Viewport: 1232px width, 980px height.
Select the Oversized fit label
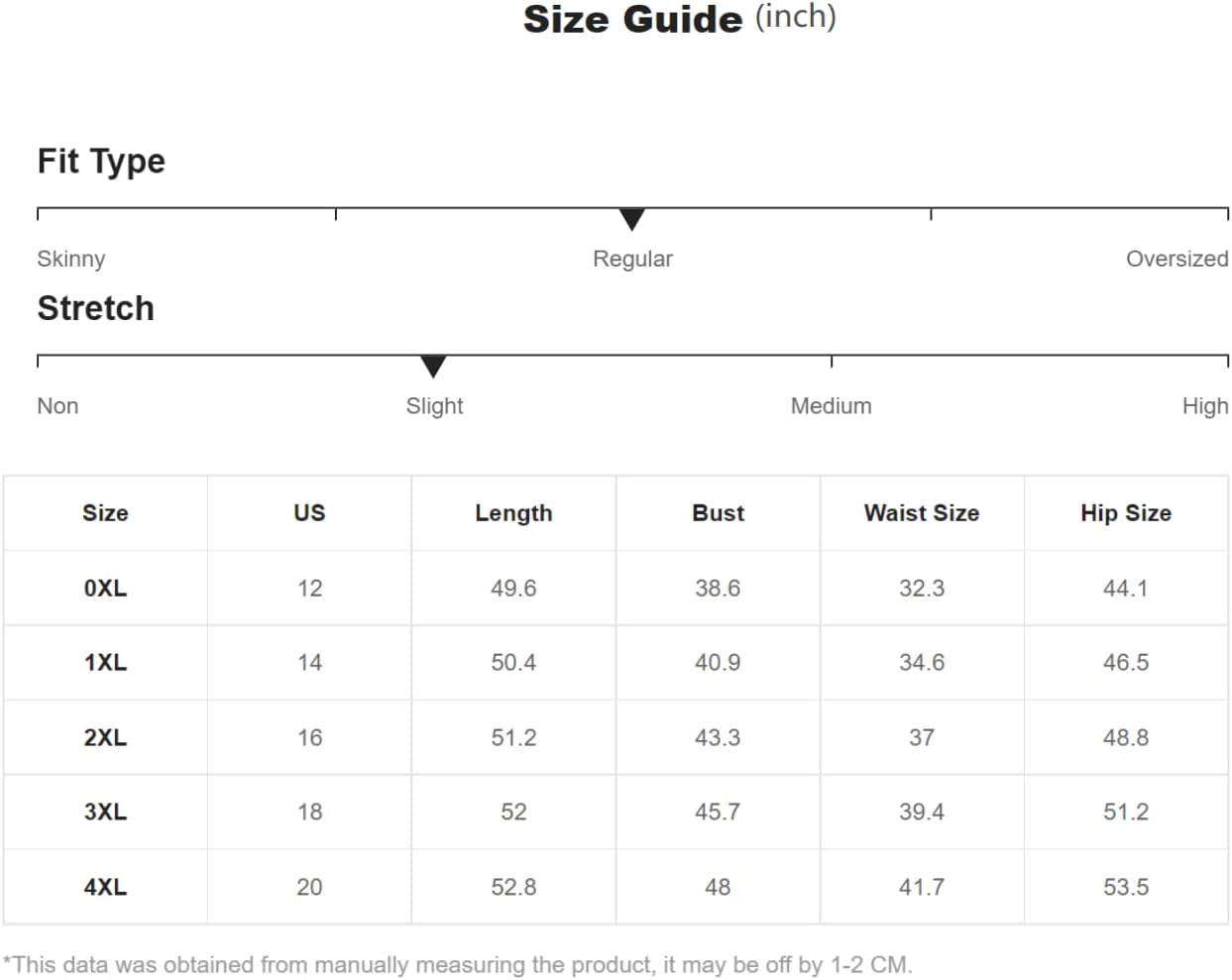tap(1176, 259)
